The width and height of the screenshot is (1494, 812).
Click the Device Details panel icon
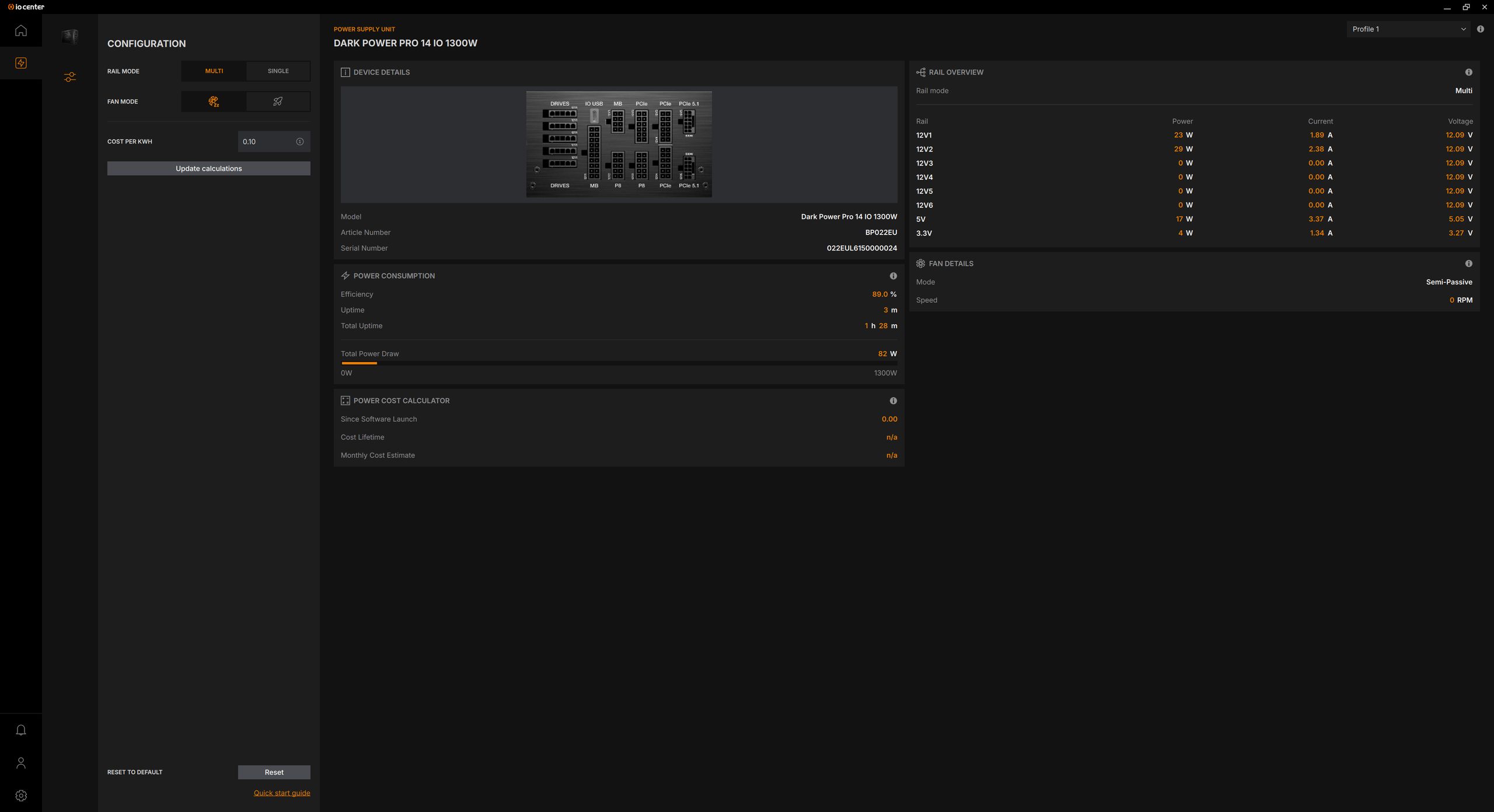pyautogui.click(x=345, y=72)
